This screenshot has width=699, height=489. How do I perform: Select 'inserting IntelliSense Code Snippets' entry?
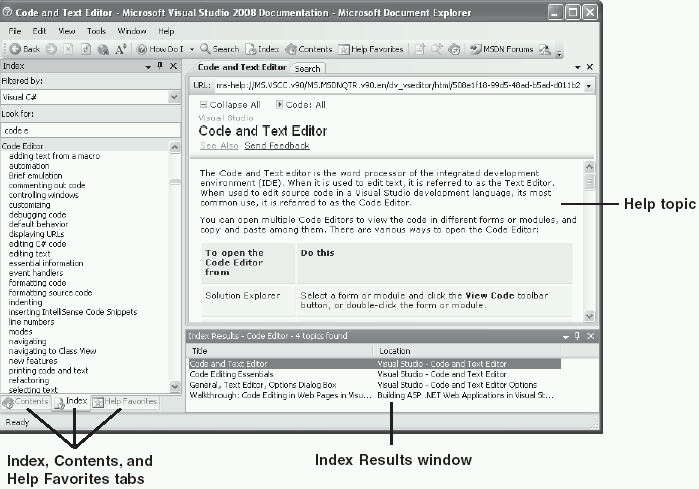click(73, 312)
